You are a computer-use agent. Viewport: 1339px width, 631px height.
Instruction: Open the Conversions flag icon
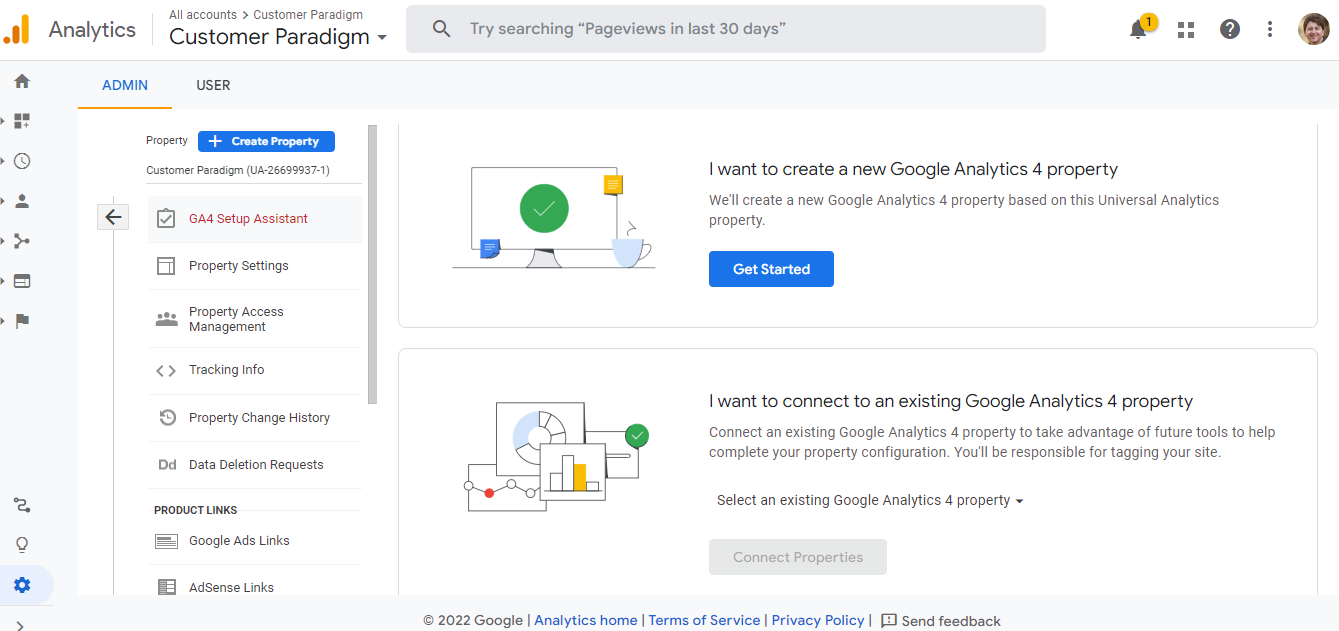click(21, 321)
